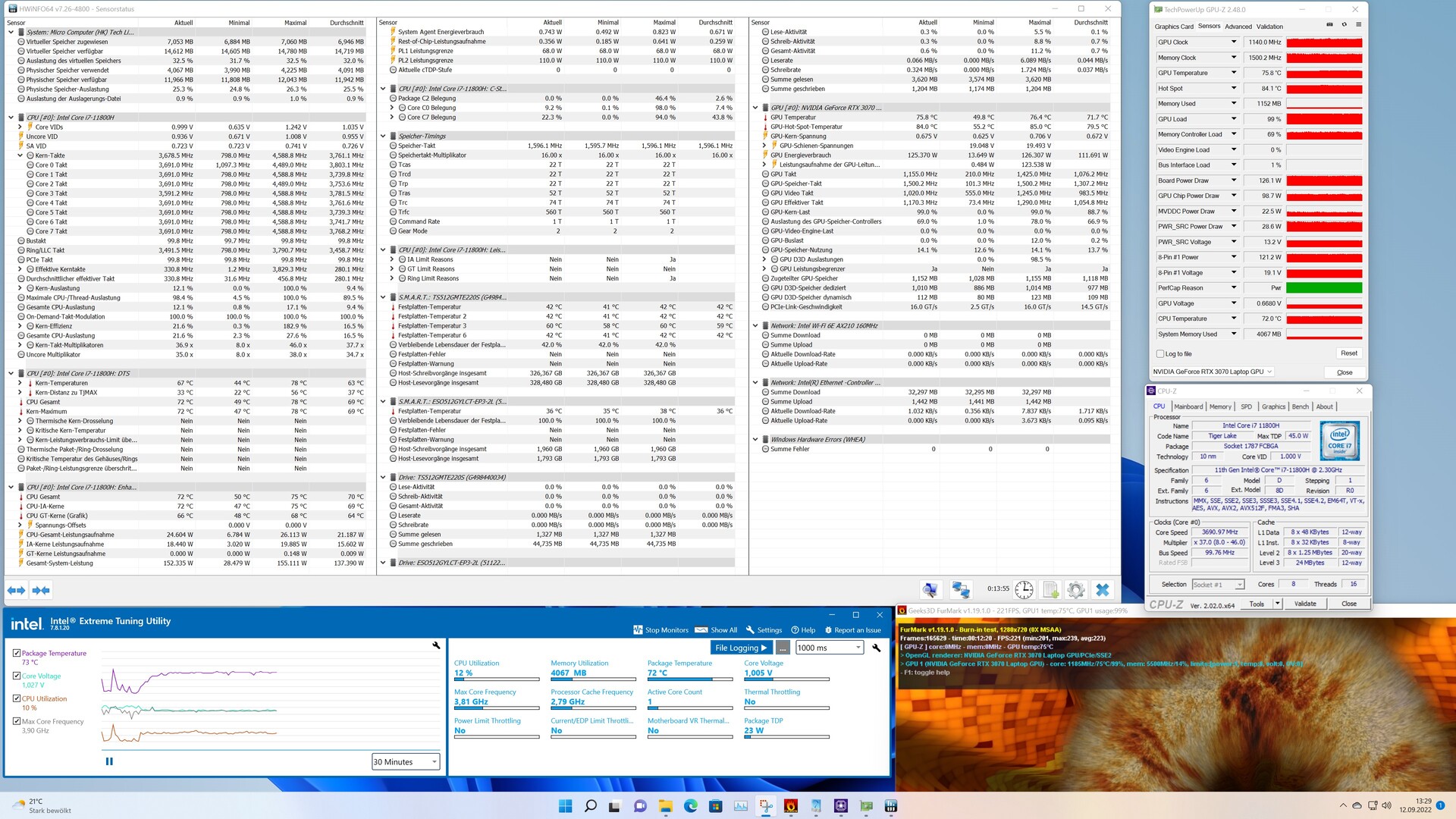Click the GPU-Z refresh icon

pyautogui.click(x=1344, y=25)
